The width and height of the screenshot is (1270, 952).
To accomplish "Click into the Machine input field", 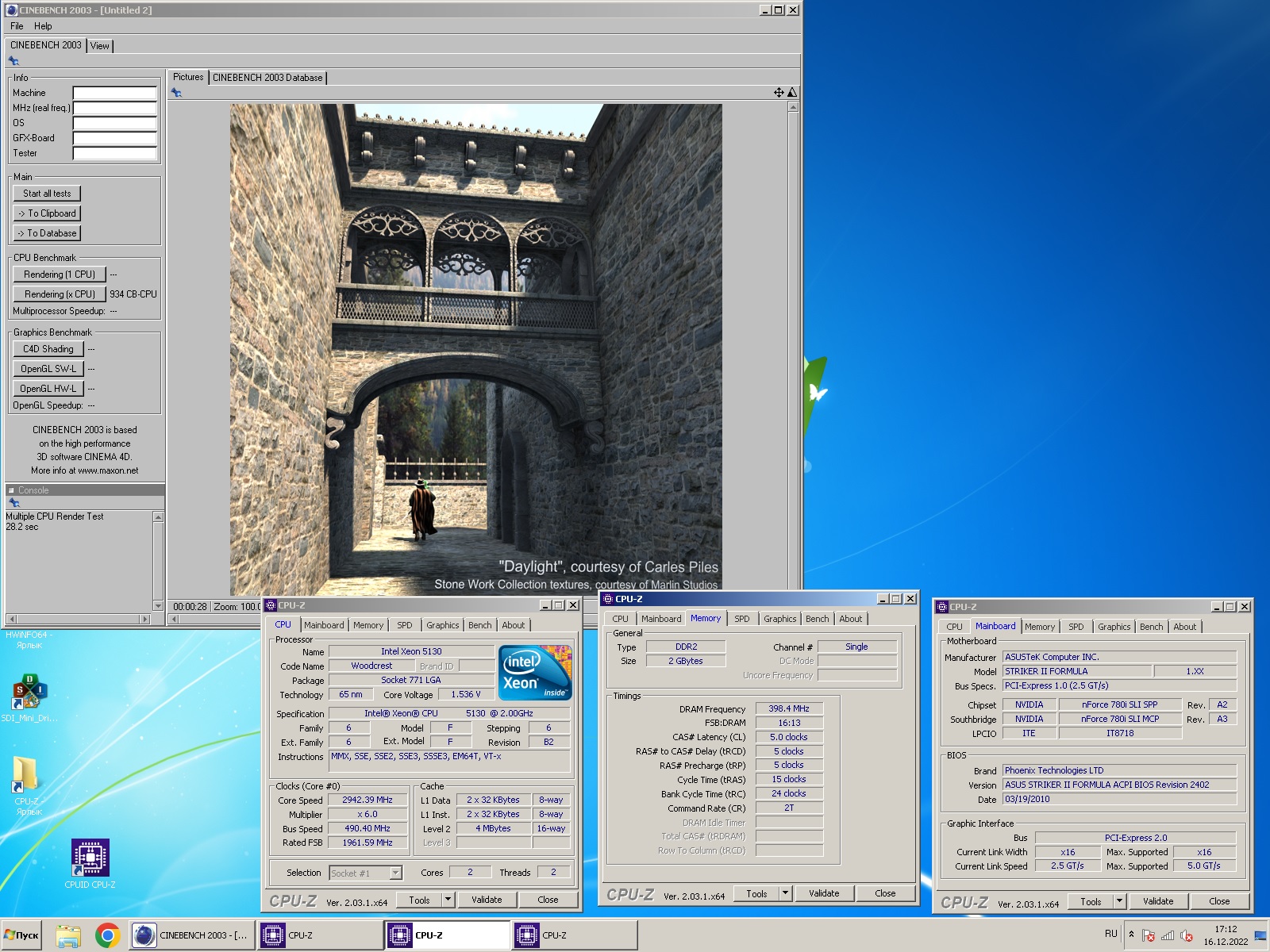I will [x=115, y=93].
